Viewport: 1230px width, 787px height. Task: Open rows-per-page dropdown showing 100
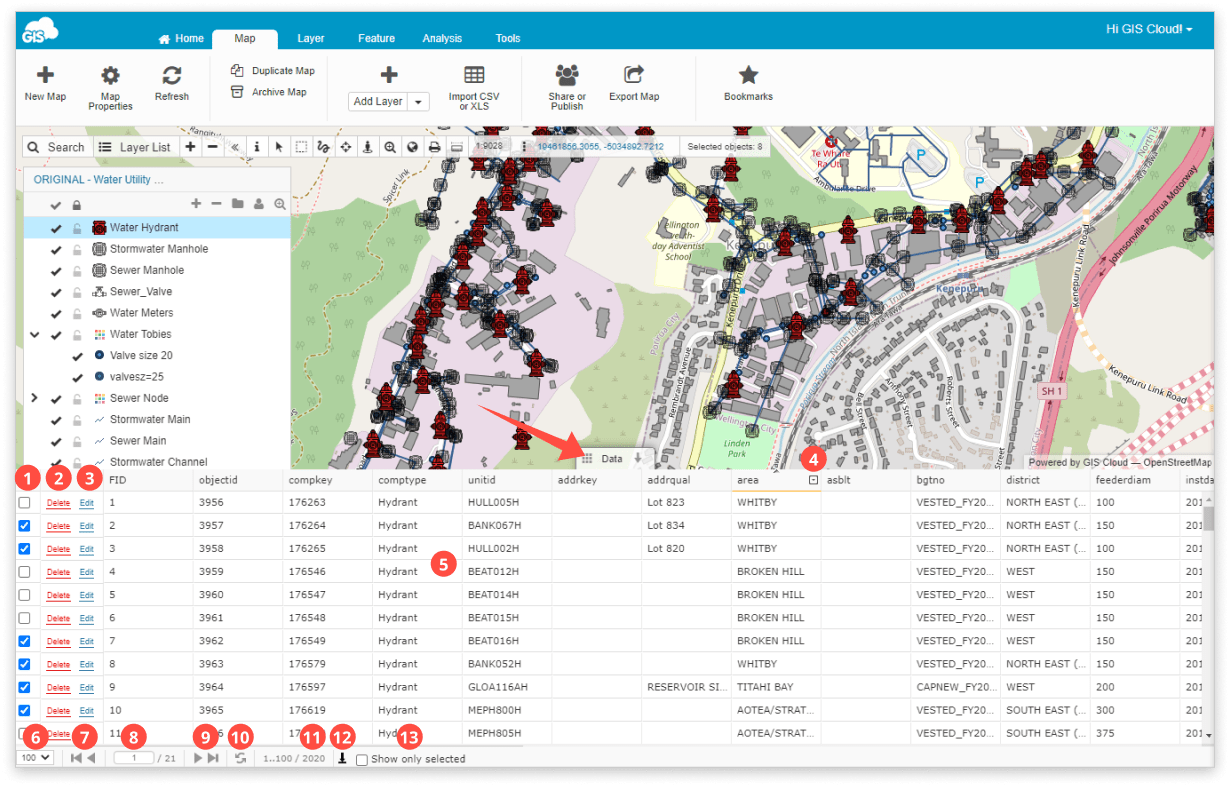coord(35,758)
